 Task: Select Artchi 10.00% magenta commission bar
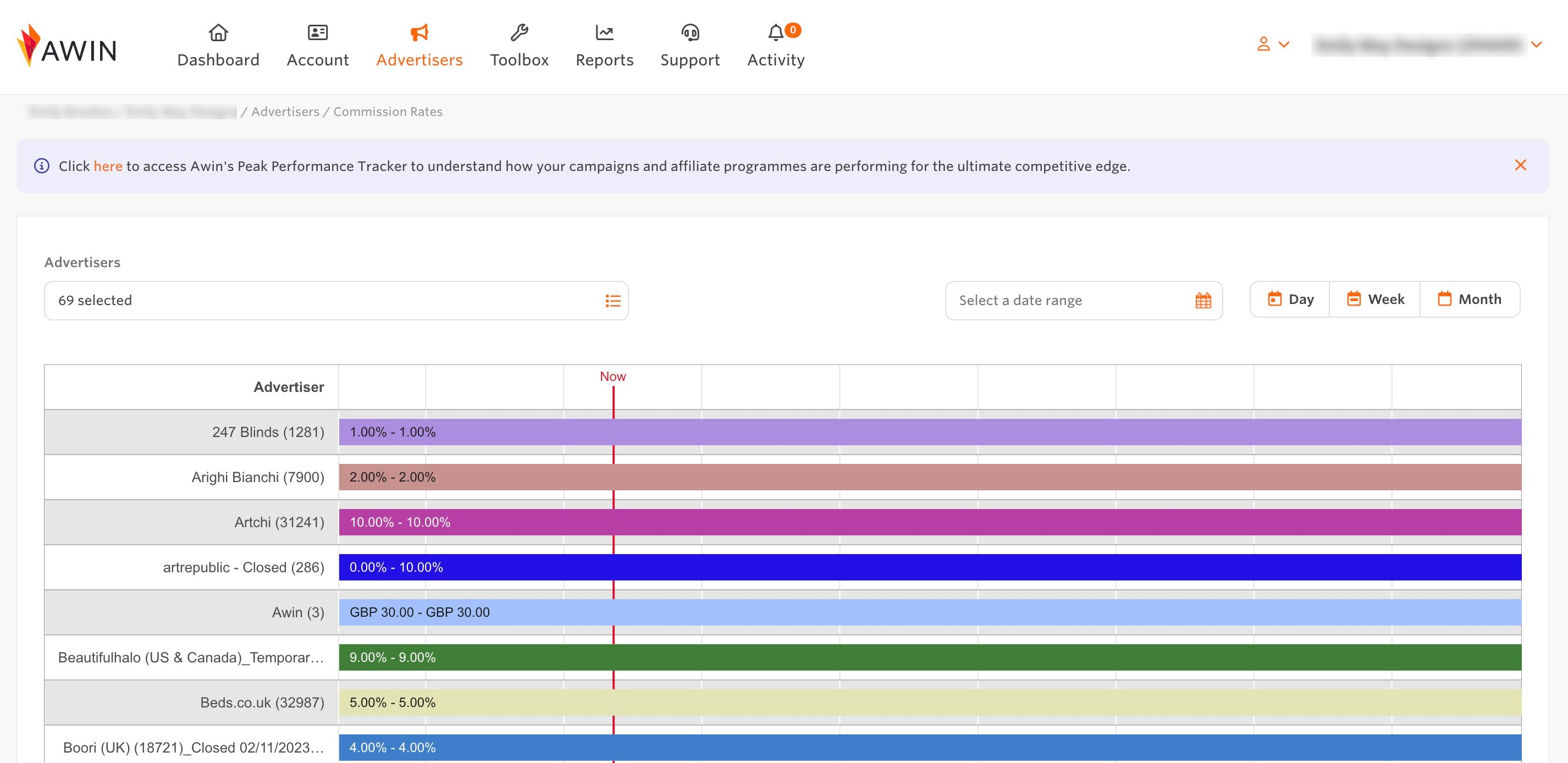930,522
